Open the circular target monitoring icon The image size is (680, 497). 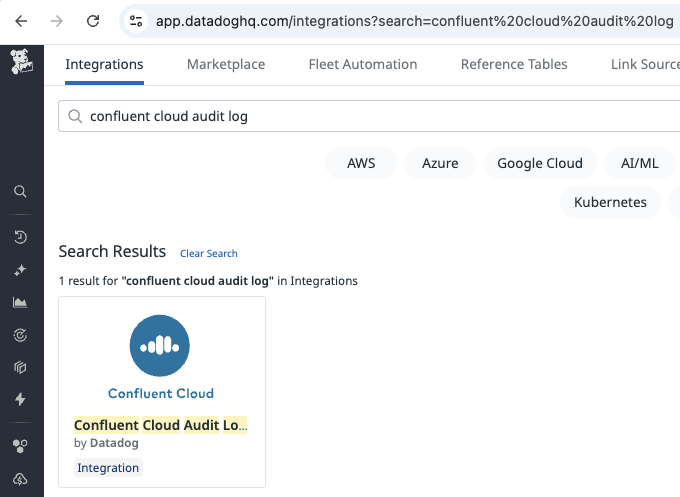(x=20, y=335)
